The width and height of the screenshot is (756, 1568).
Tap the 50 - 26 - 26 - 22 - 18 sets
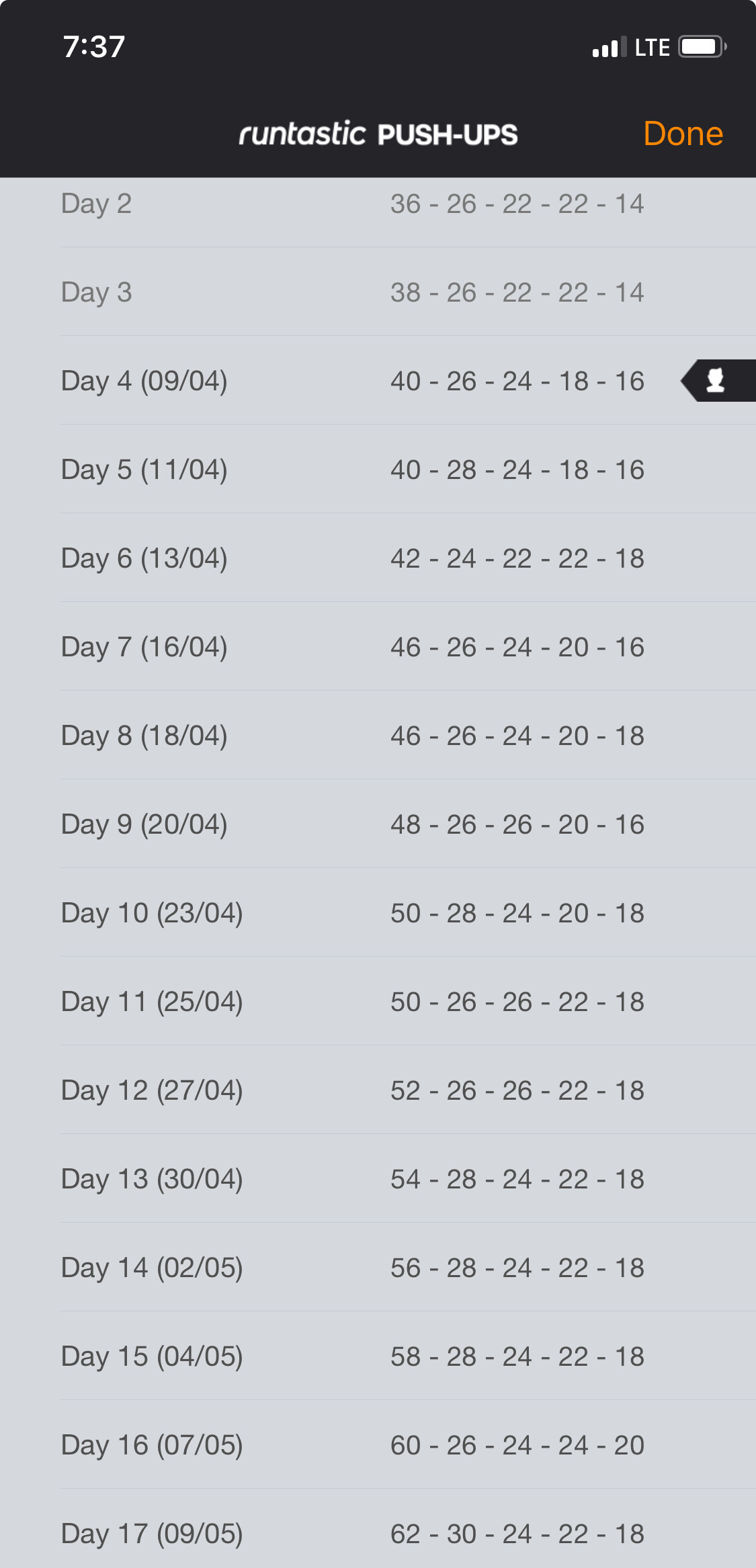coord(517,1002)
